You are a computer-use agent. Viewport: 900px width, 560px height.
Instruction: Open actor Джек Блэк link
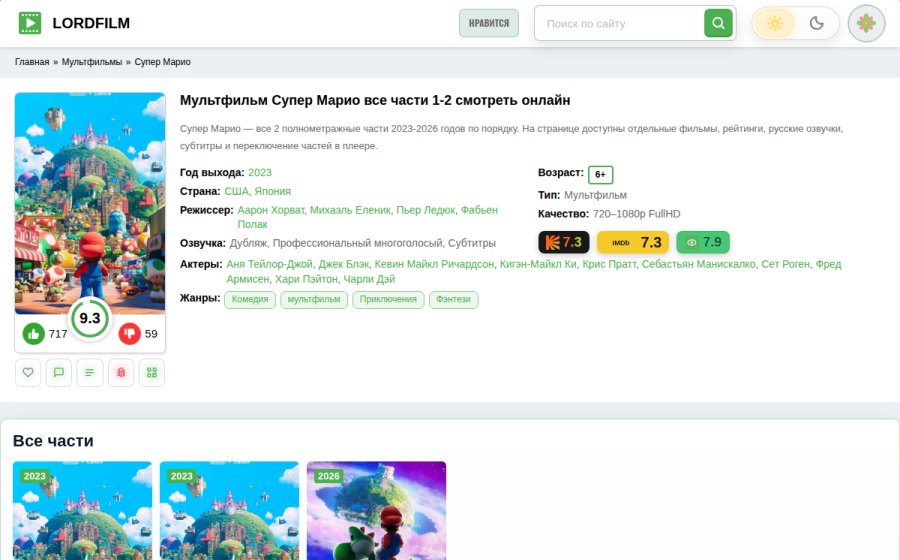[x=344, y=264]
